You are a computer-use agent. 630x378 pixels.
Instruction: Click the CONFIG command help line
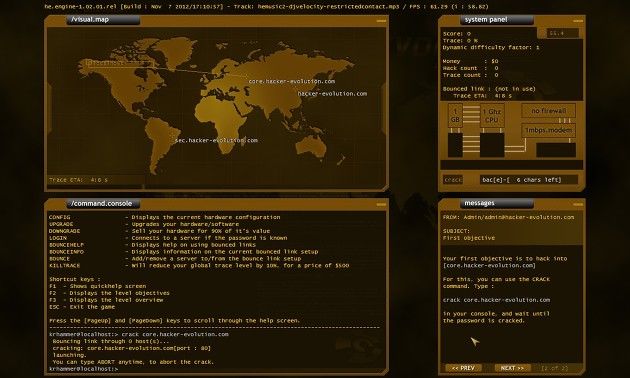pyautogui.click(x=165, y=217)
